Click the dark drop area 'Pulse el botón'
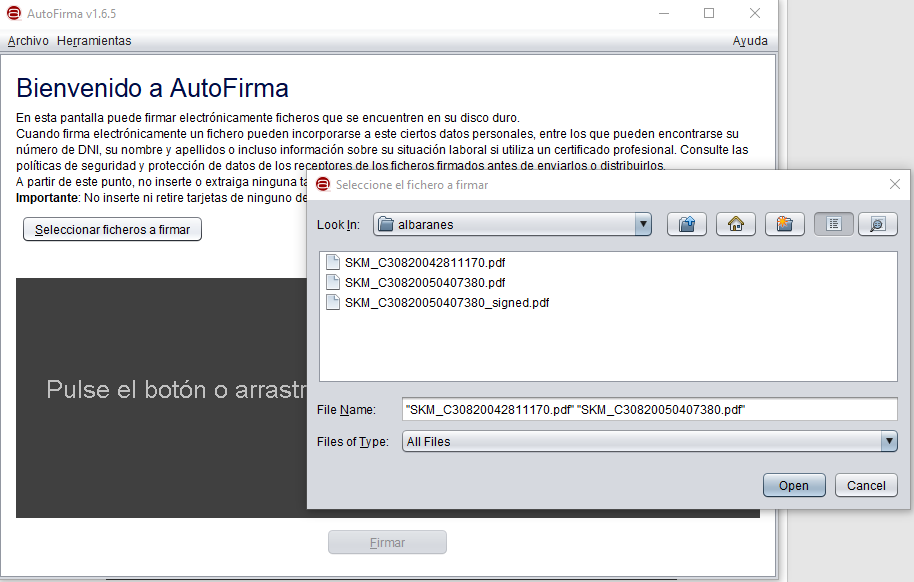 [161, 398]
